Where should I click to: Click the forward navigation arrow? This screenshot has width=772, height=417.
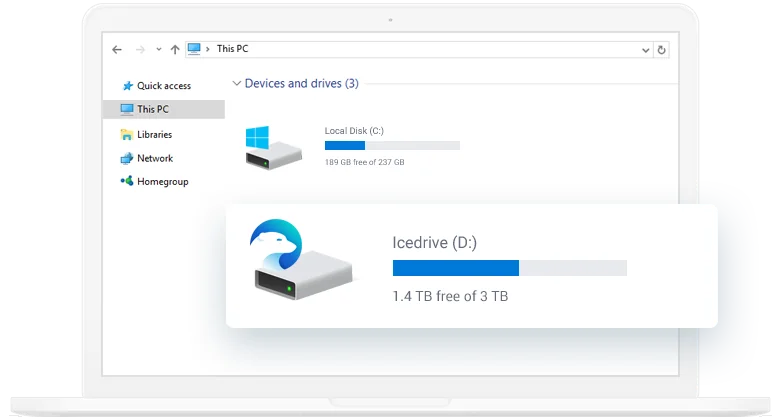pos(140,49)
